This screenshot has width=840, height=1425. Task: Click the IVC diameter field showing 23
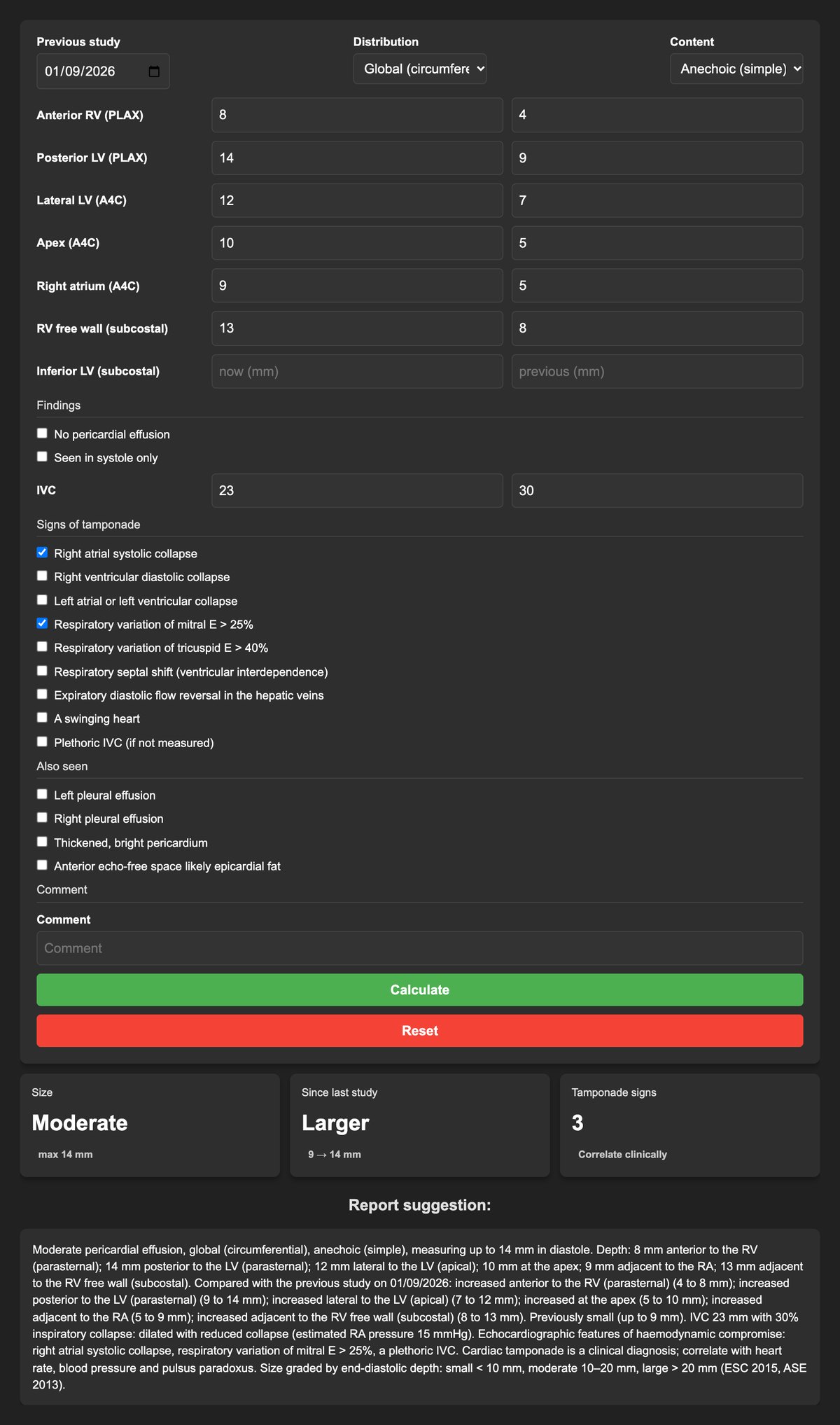[x=357, y=490]
